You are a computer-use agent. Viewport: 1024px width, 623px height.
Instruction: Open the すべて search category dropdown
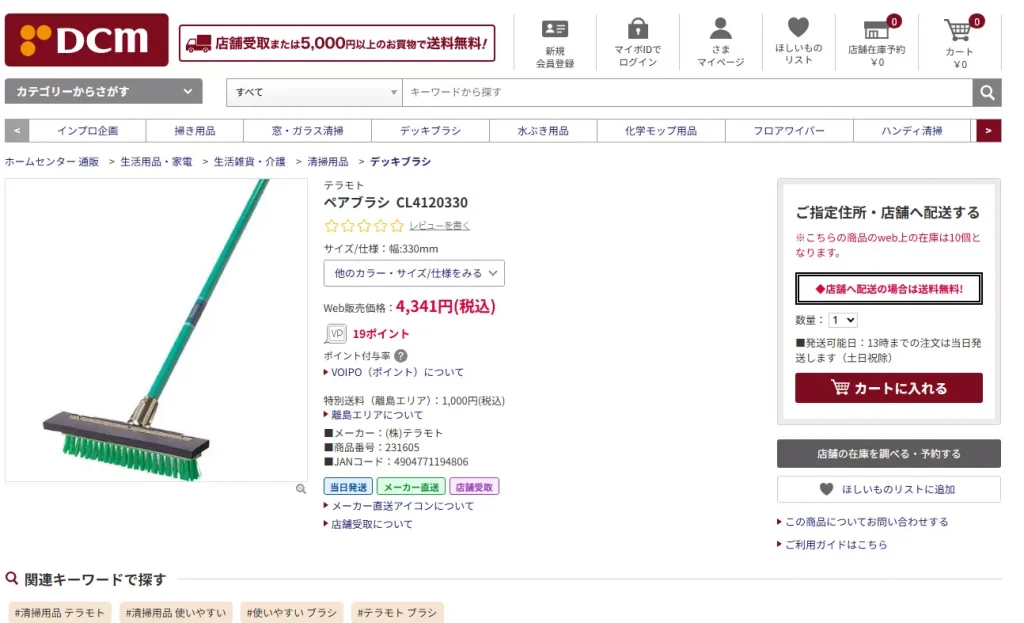pos(313,92)
